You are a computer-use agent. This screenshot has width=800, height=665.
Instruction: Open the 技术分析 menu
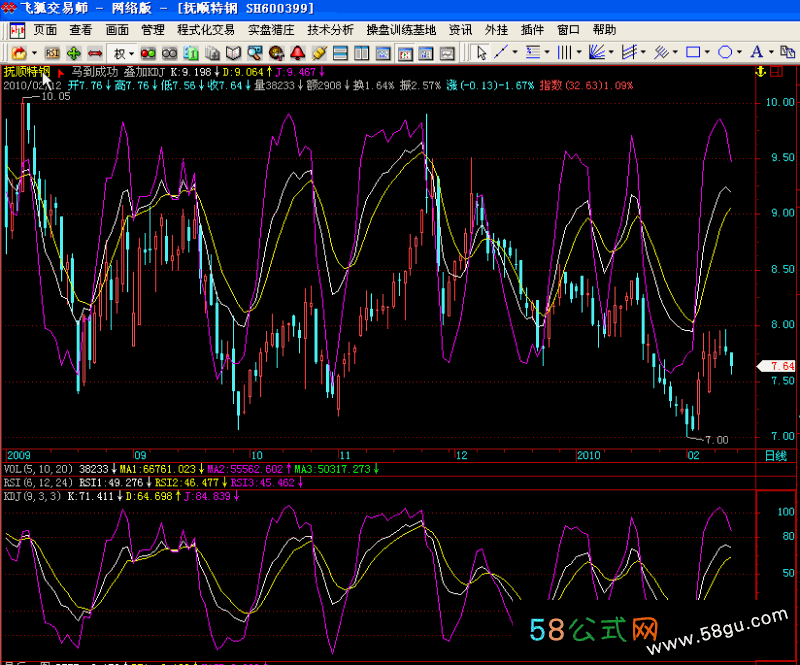tap(331, 30)
